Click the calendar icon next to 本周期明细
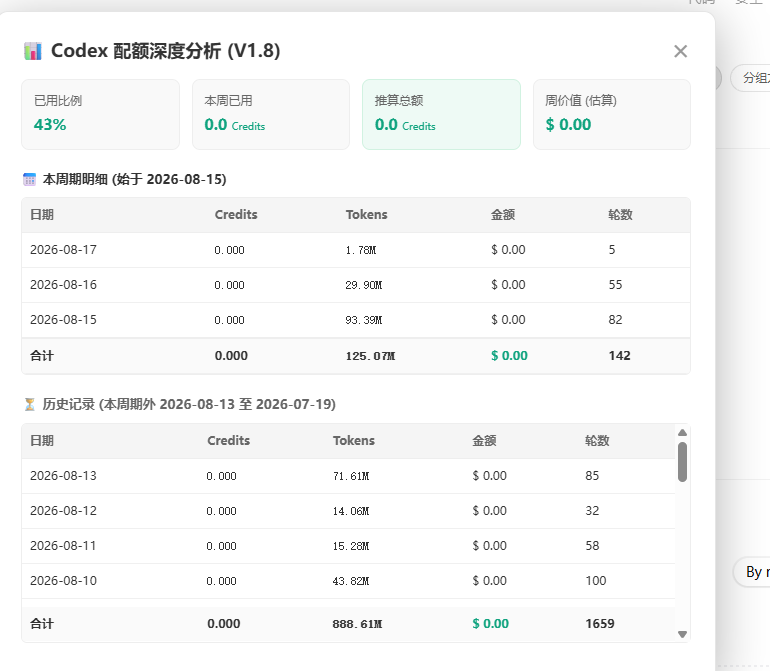 (x=29, y=179)
